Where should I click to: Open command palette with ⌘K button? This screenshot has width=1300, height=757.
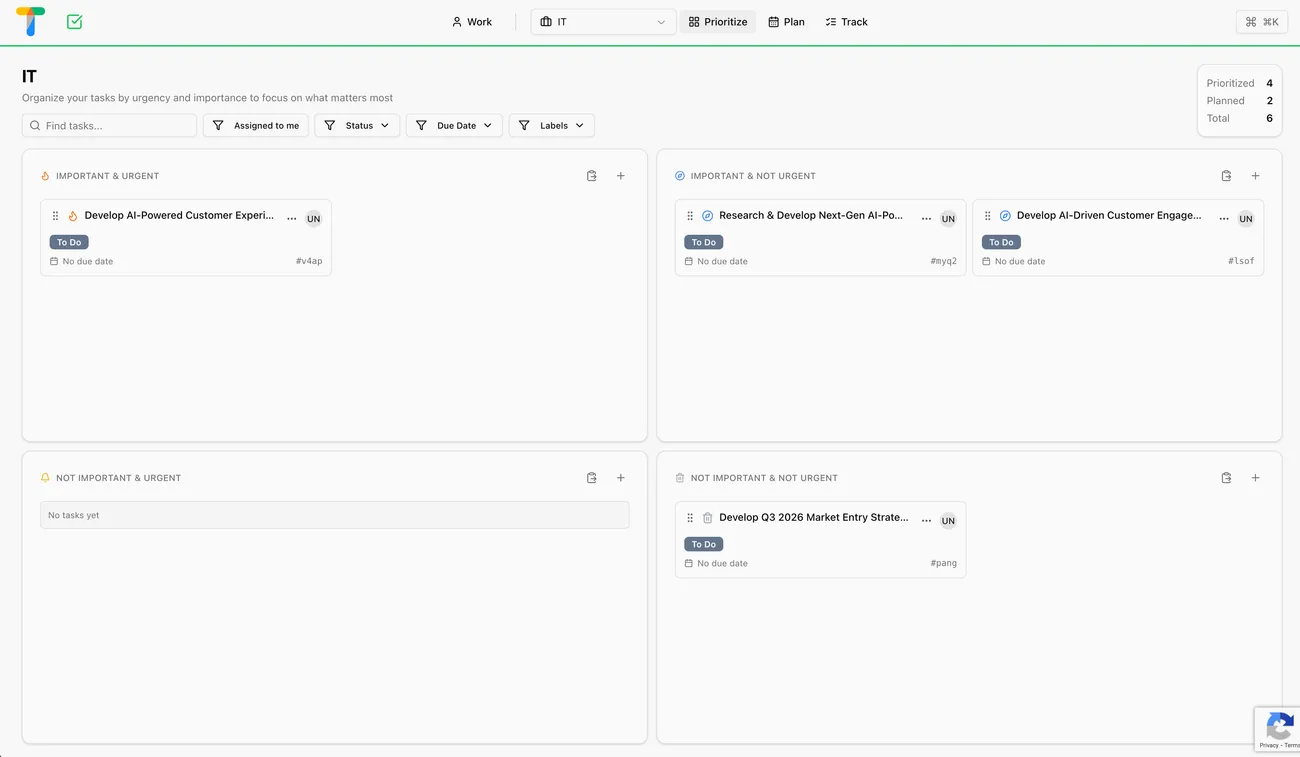(x=1261, y=22)
